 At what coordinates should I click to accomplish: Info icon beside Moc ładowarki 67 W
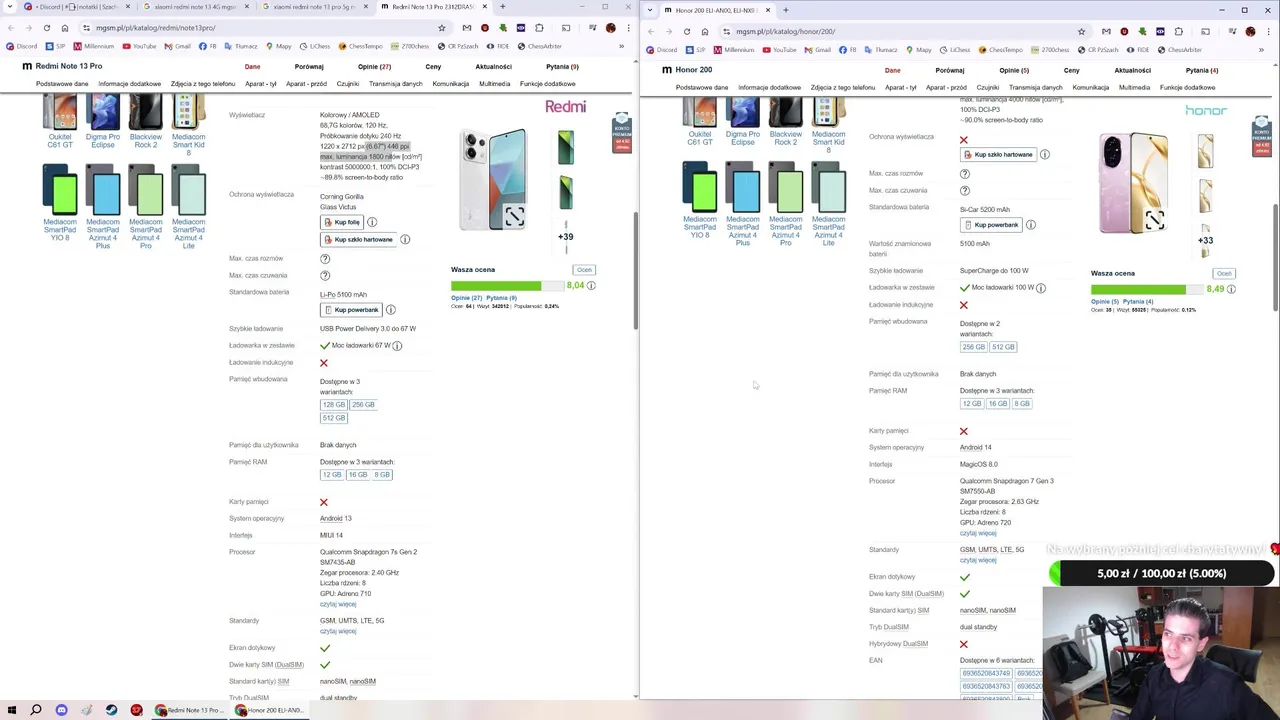click(397, 346)
